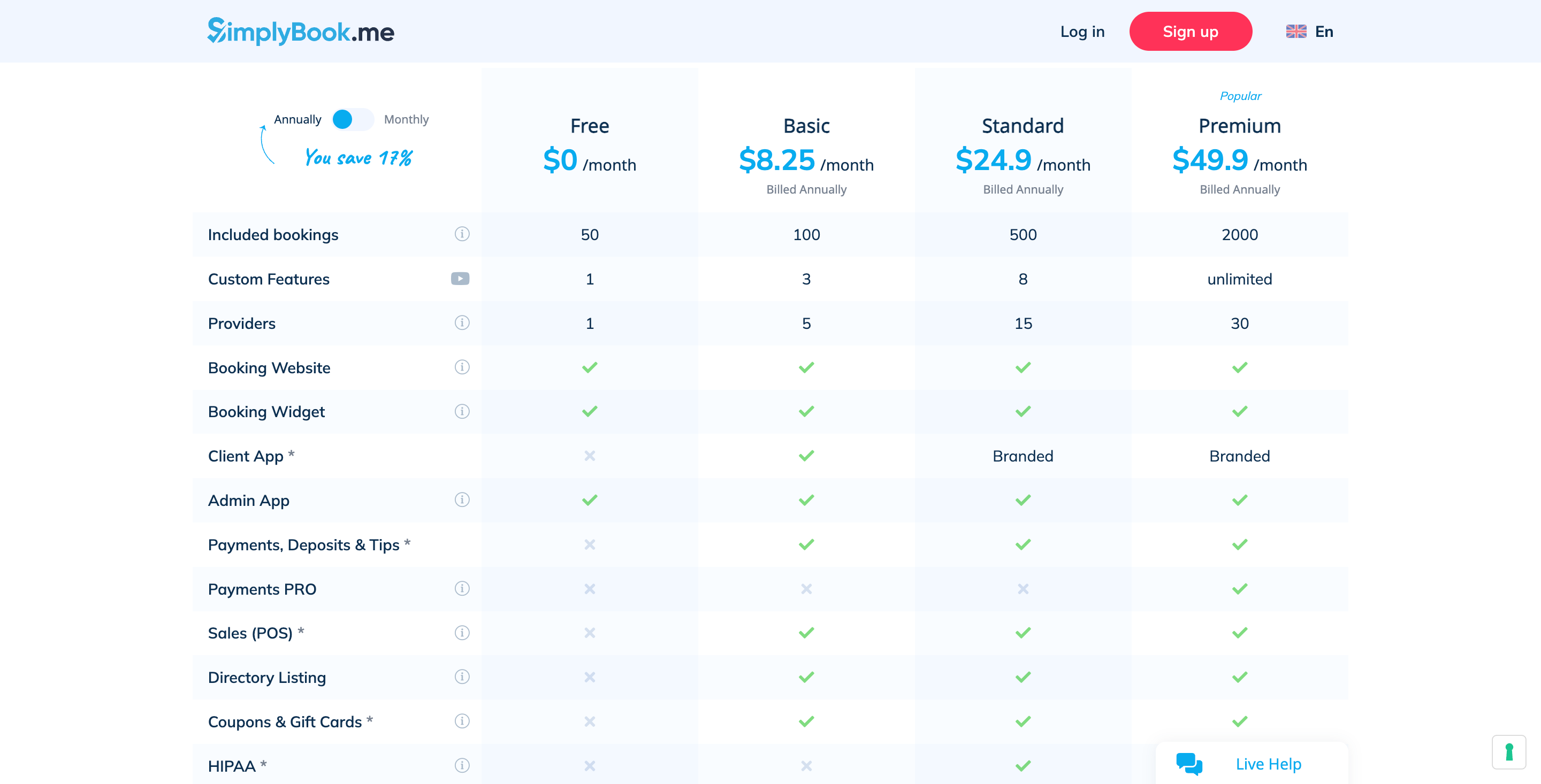Image resolution: width=1541 pixels, height=784 pixels.
Task: Click Sales (POS) info icon
Action: pyautogui.click(x=462, y=633)
